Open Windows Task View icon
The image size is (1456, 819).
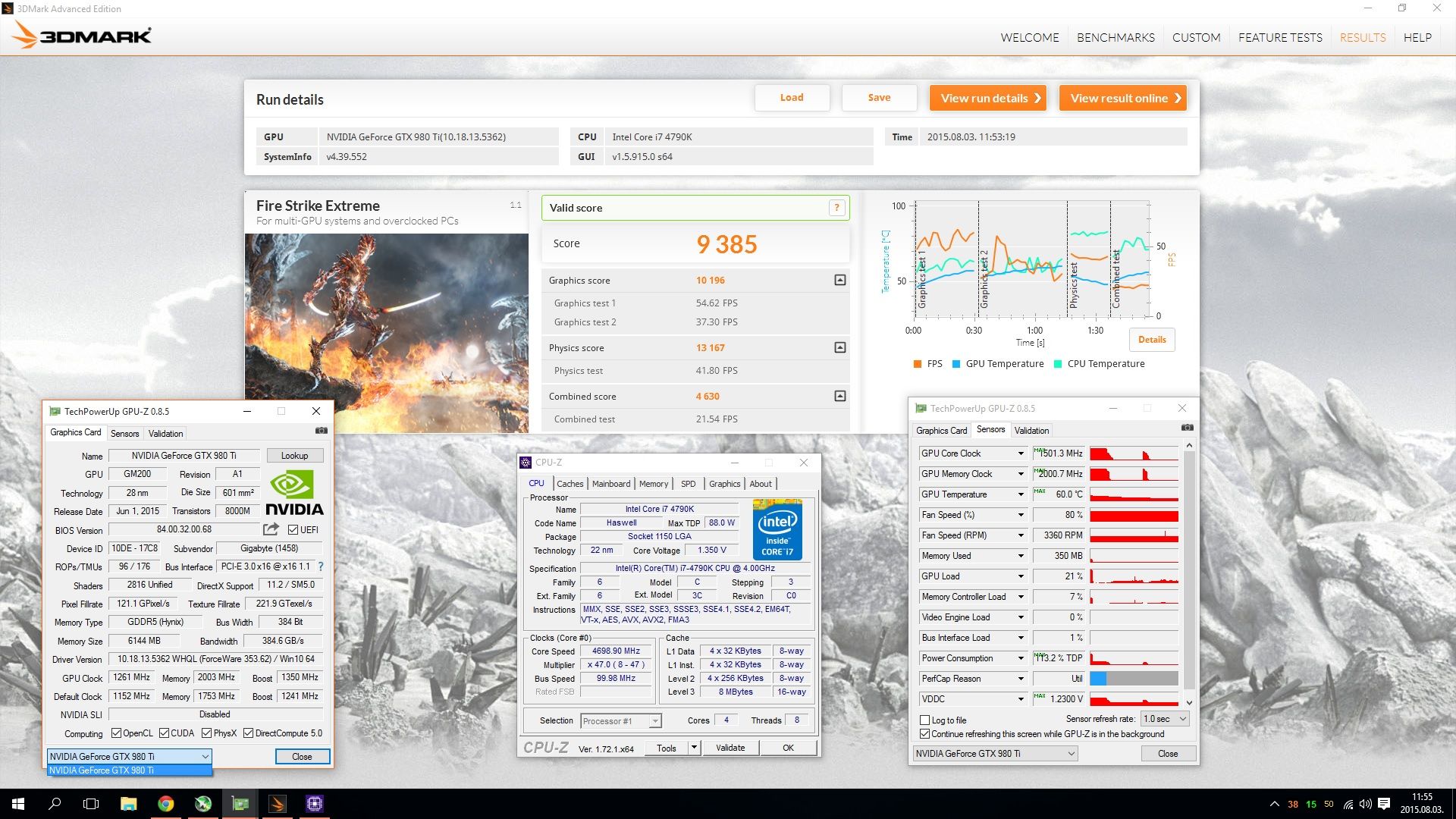pyautogui.click(x=91, y=804)
